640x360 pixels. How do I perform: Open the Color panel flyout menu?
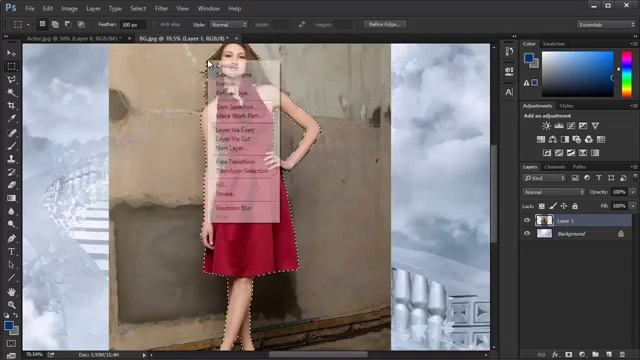click(633, 44)
